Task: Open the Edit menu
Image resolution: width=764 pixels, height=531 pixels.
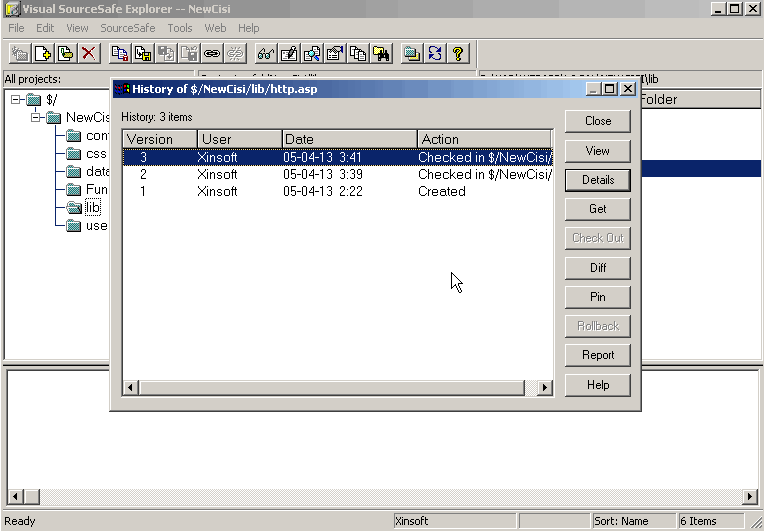Action: pos(45,28)
